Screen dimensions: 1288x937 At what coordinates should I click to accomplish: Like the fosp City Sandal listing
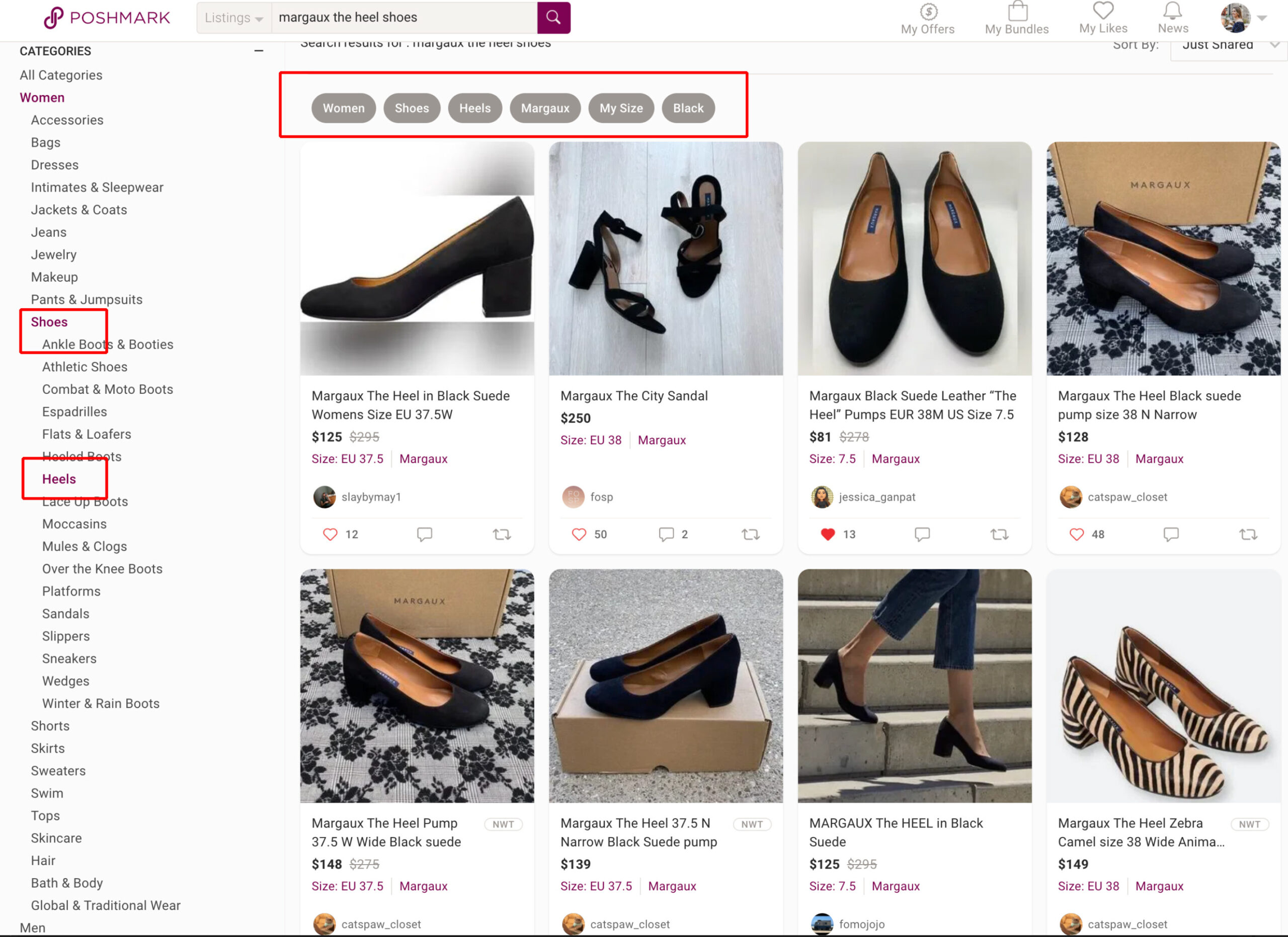pyautogui.click(x=579, y=534)
